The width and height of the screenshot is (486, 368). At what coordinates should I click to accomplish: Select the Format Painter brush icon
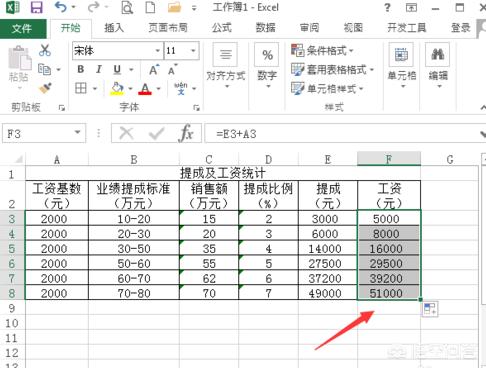45,88
